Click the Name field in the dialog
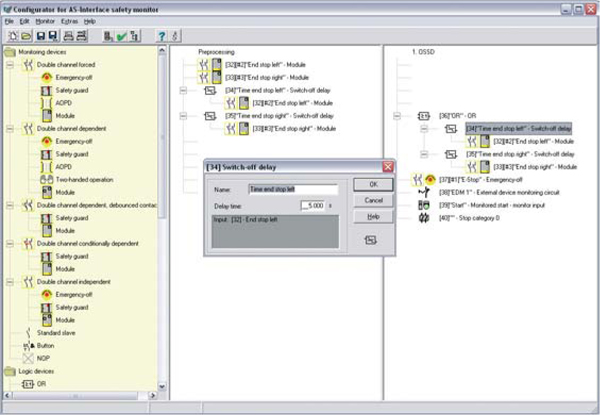Image resolution: width=600 pixels, height=415 pixels. [292, 188]
